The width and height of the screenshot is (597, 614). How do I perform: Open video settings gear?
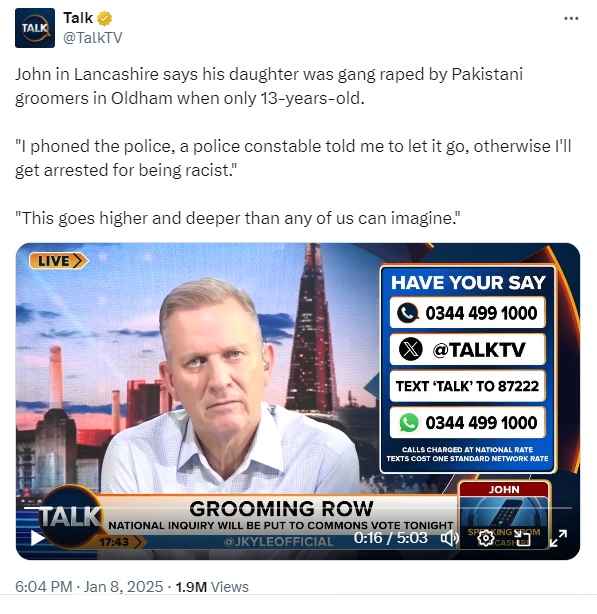click(486, 538)
